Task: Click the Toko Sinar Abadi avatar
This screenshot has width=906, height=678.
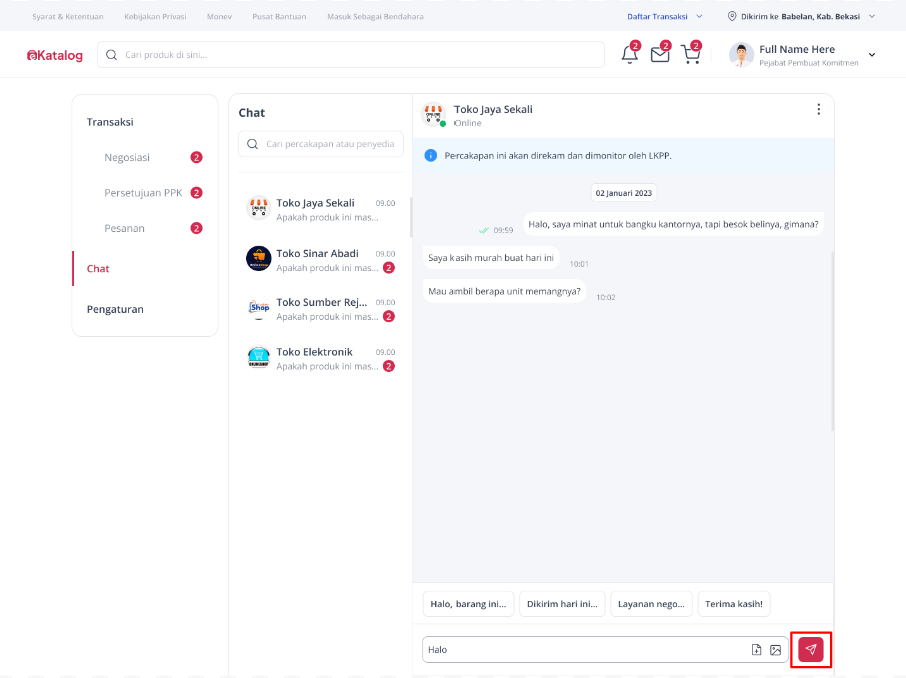Action: point(258,258)
